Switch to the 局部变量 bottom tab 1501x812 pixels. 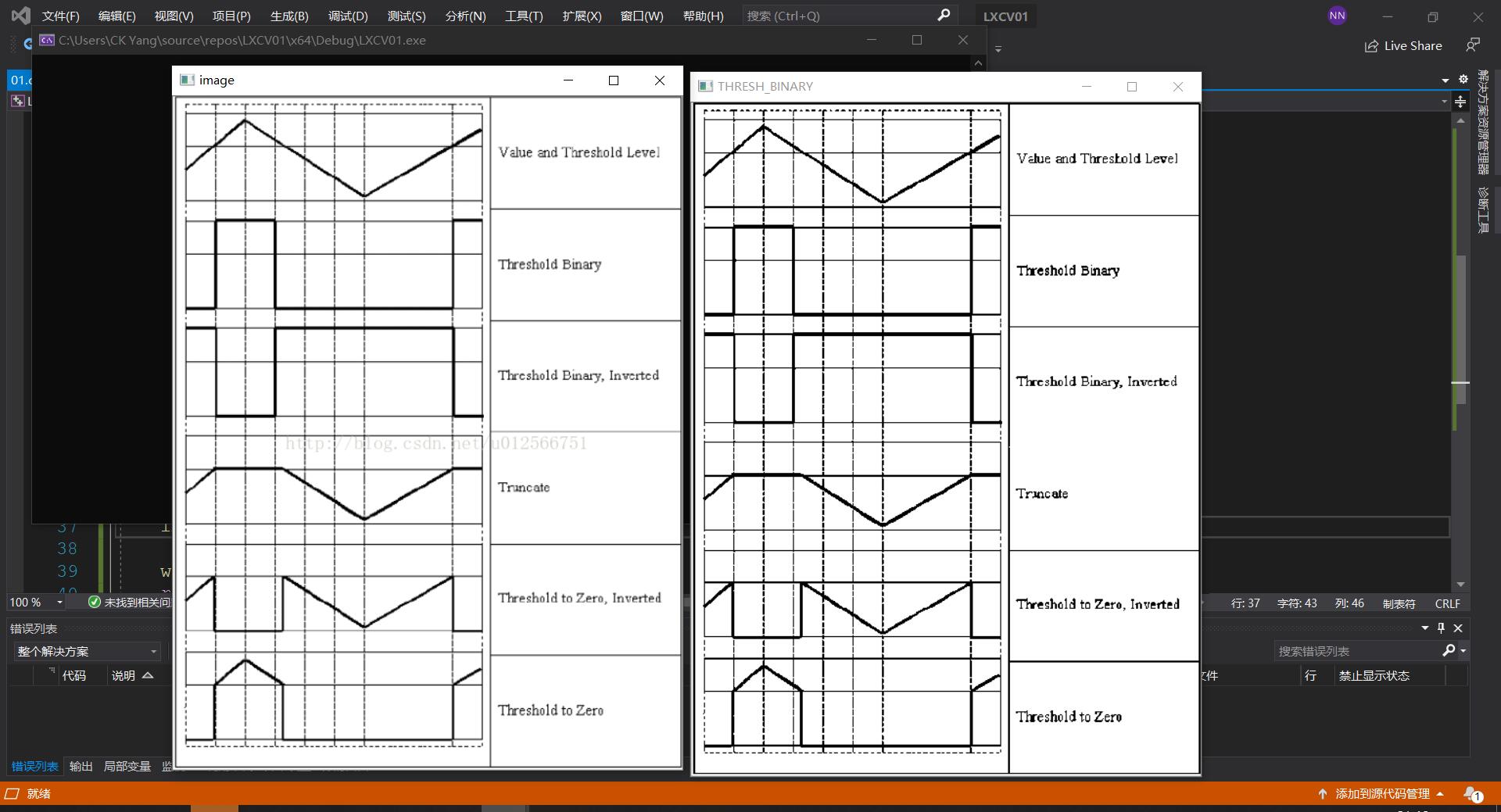(x=127, y=767)
